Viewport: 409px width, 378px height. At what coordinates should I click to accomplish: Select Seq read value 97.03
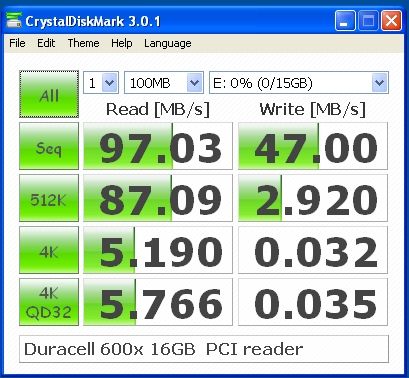pos(158,146)
